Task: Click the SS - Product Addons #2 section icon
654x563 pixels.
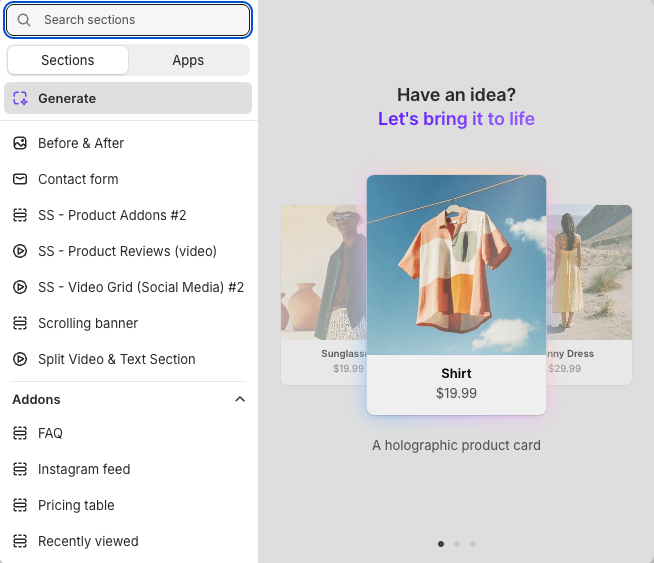Action: (20, 215)
